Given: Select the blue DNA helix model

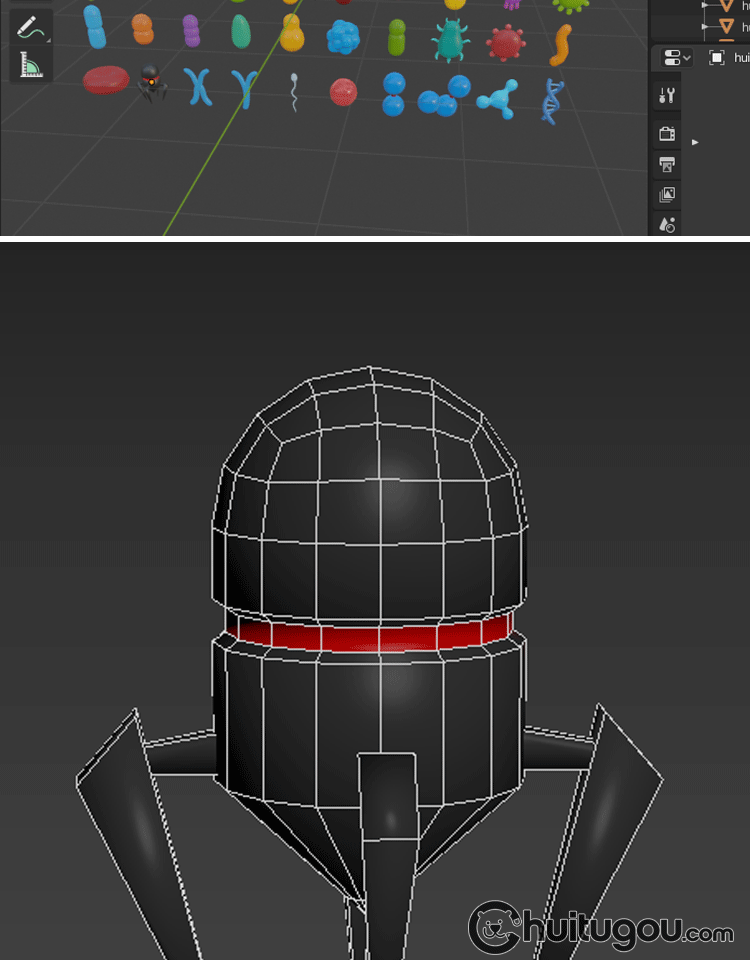Looking at the screenshot, I should (x=552, y=102).
